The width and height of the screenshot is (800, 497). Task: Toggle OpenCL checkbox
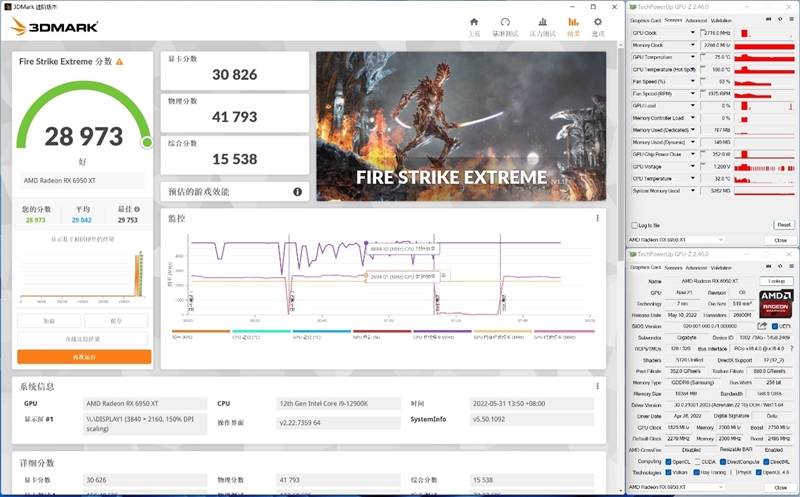coord(668,462)
